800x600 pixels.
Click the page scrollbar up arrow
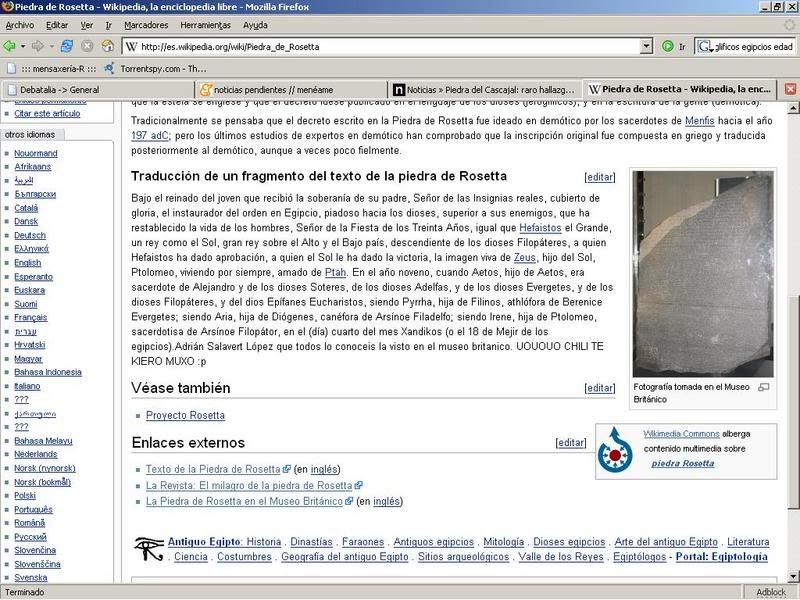pyautogui.click(x=793, y=108)
